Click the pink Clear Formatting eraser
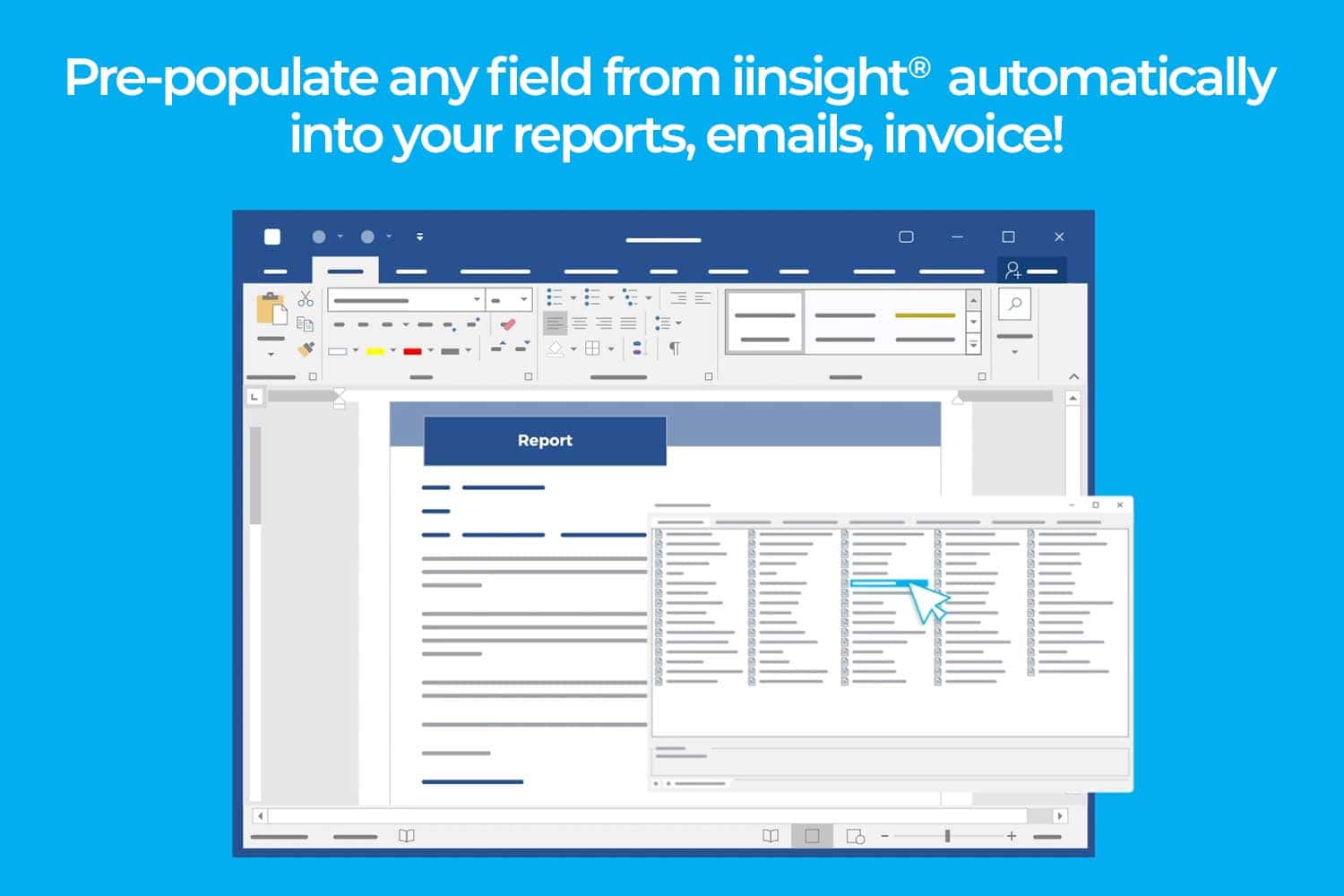Viewport: 1344px width, 896px height. pyautogui.click(x=508, y=324)
